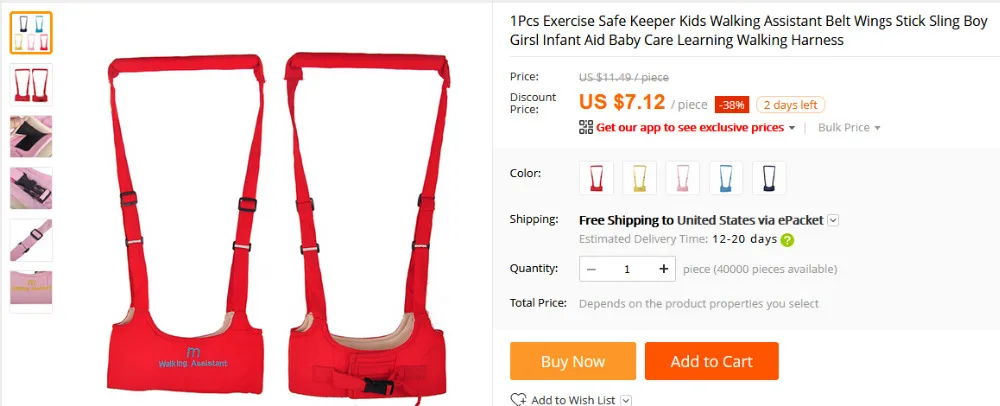Click the heart wish list icon

tap(518, 400)
